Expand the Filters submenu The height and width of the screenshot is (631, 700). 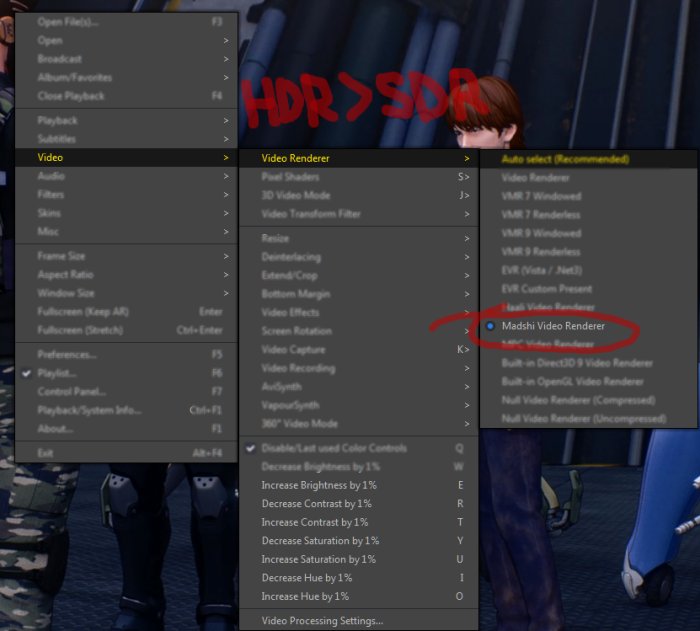[x=126, y=194]
